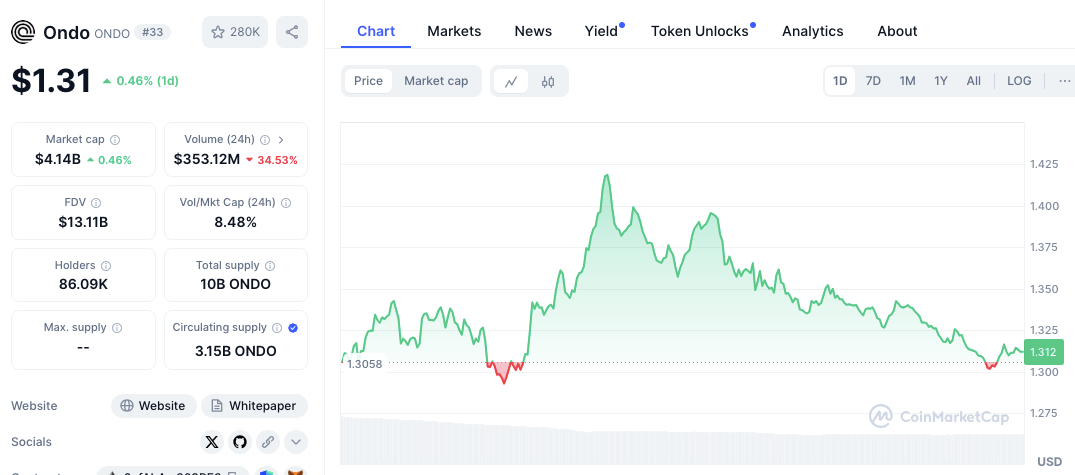Click the 1.425 y-axis label
Viewport: 1075px width, 475px height.
point(1044,165)
